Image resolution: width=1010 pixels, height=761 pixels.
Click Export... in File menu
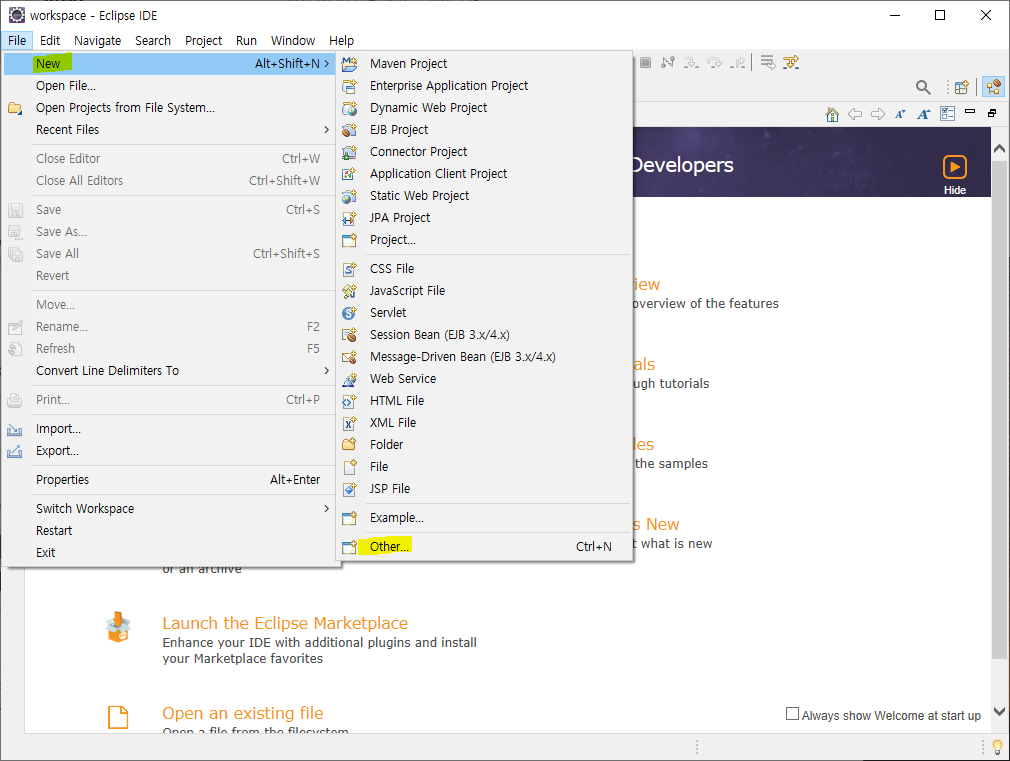[x=171, y=450]
